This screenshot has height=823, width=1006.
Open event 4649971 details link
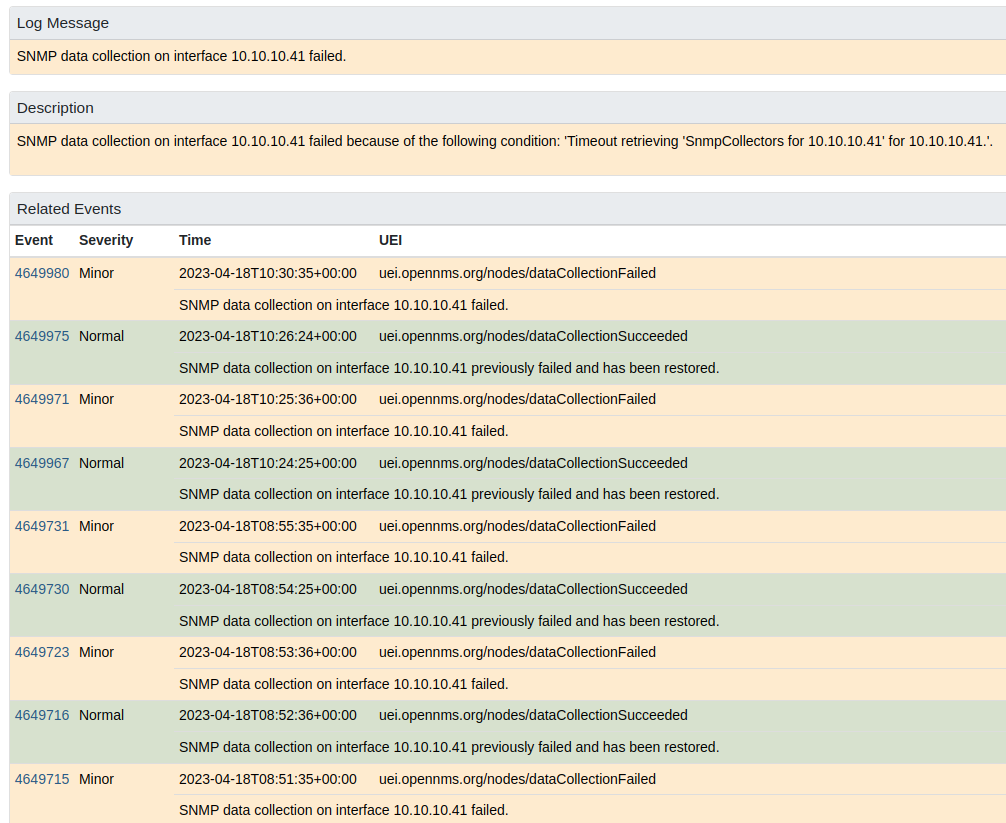coord(41,399)
